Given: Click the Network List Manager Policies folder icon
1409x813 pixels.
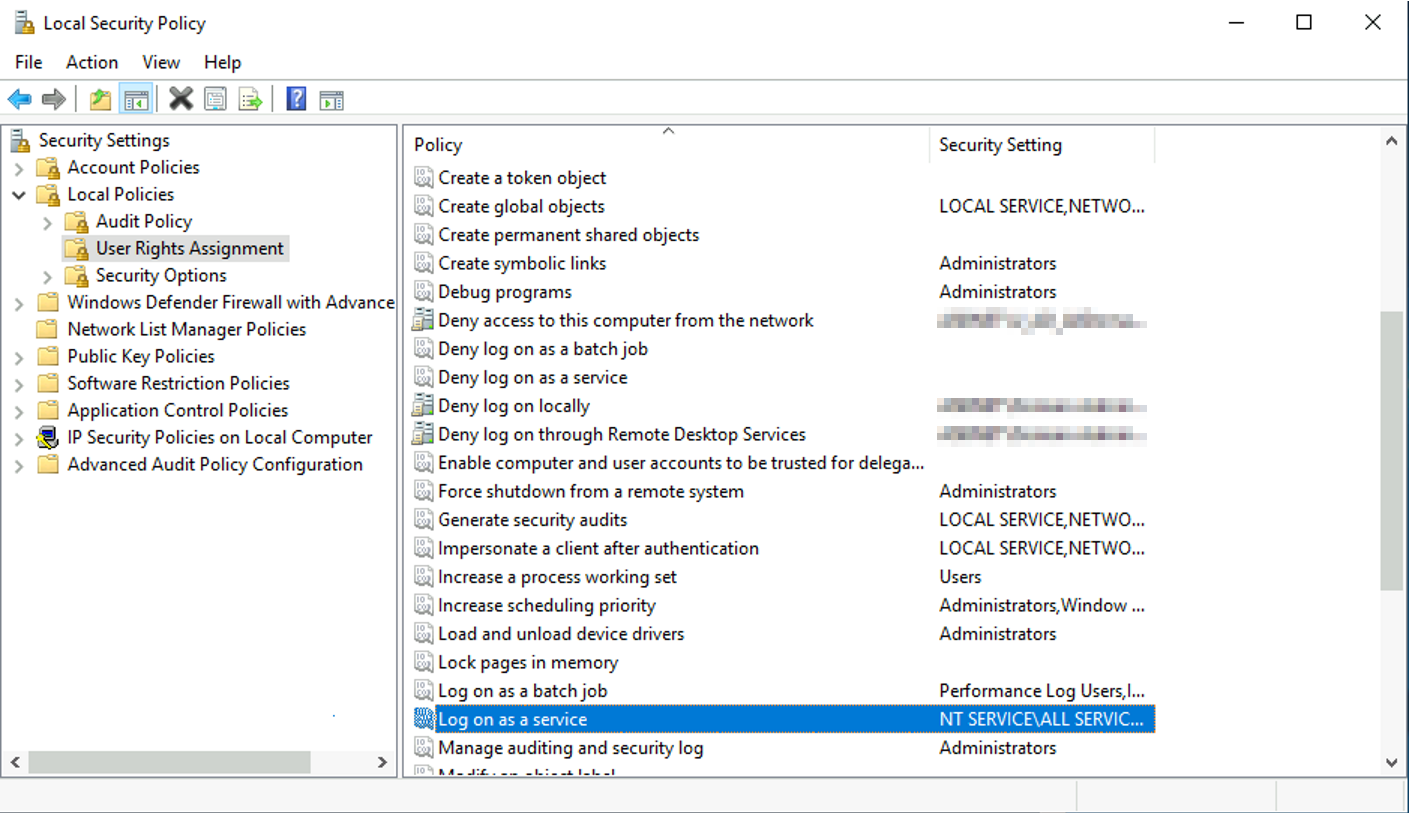Looking at the screenshot, I should point(48,329).
